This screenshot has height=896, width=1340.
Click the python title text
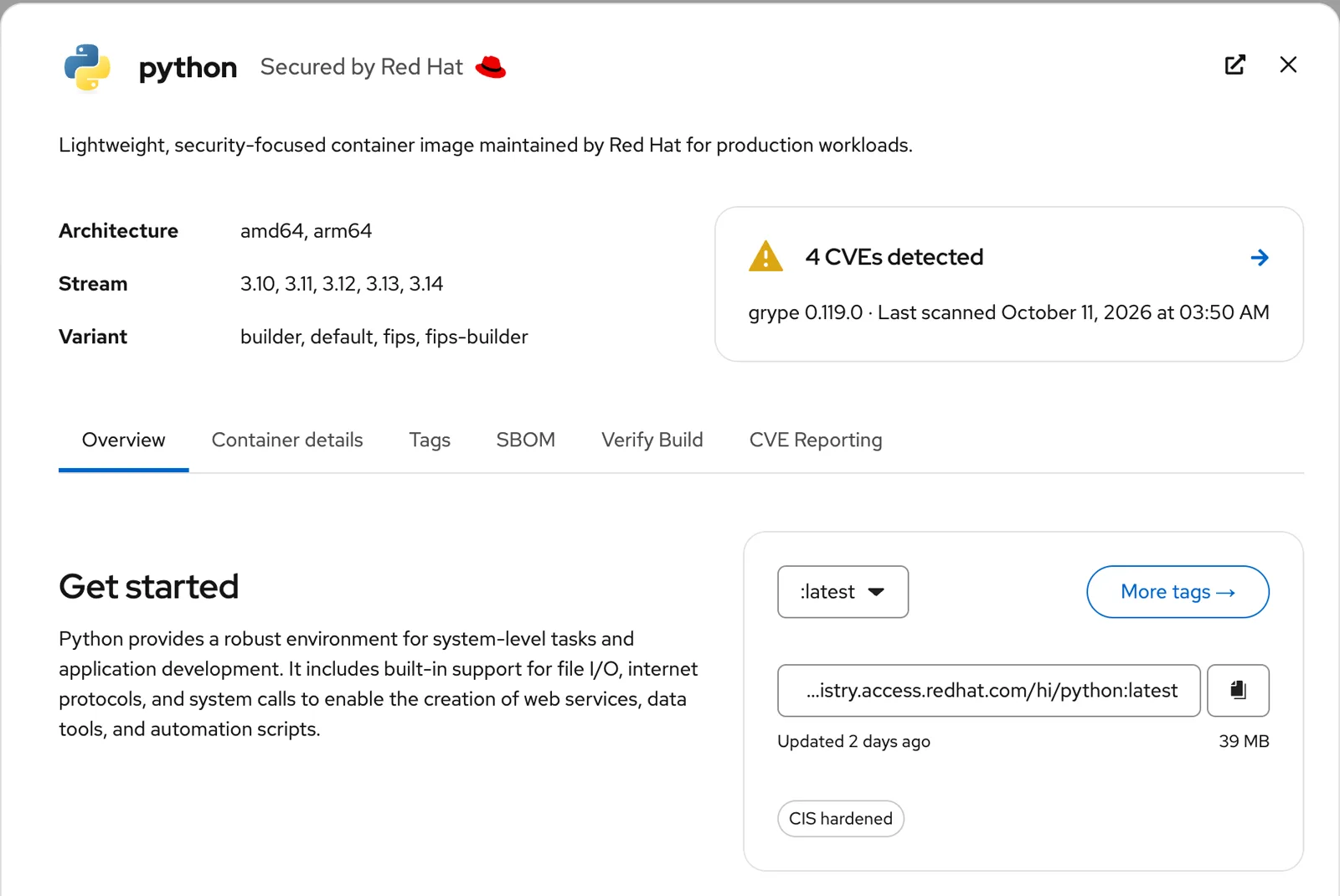[x=188, y=67]
